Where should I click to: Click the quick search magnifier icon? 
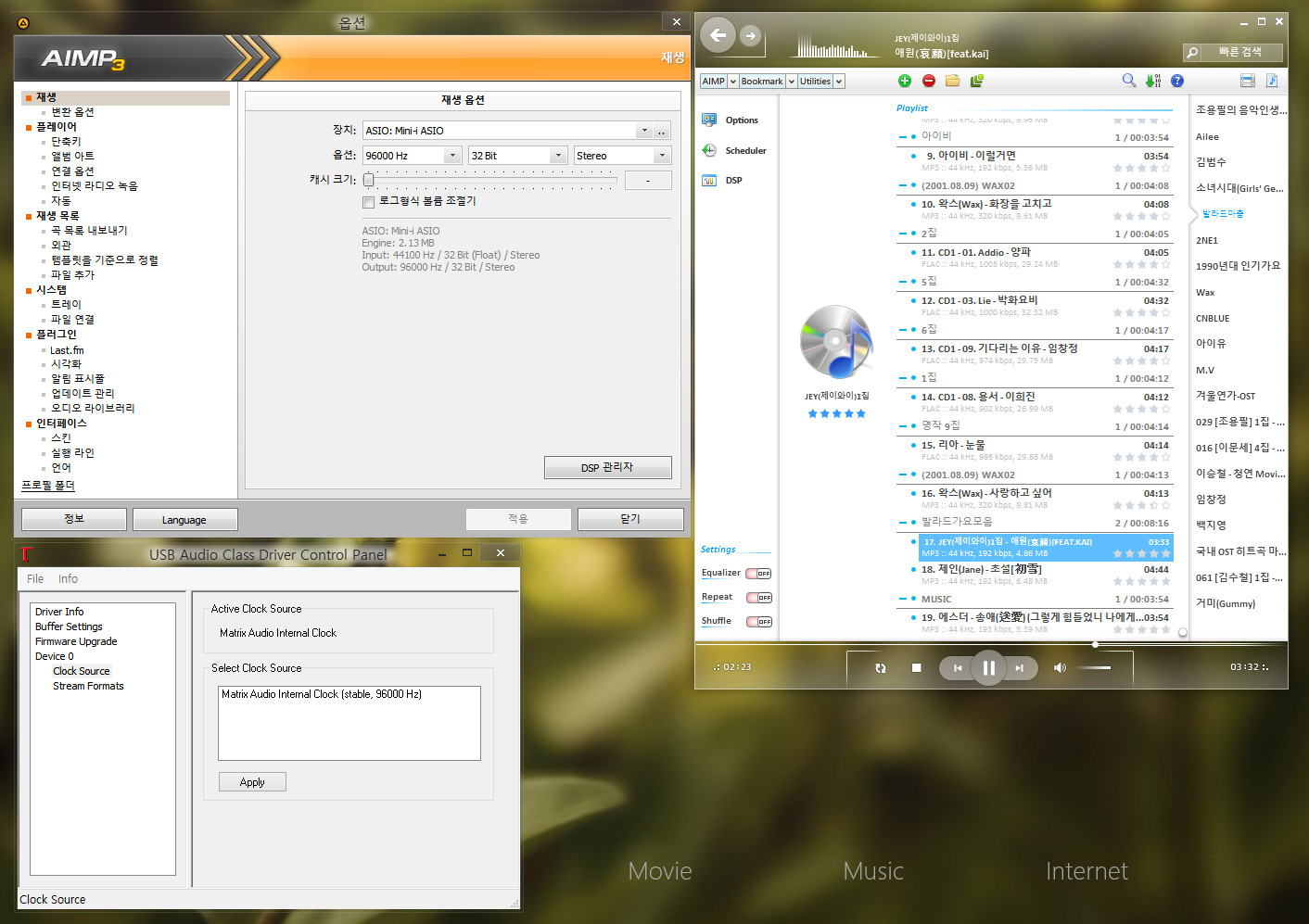coord(1192,53)
